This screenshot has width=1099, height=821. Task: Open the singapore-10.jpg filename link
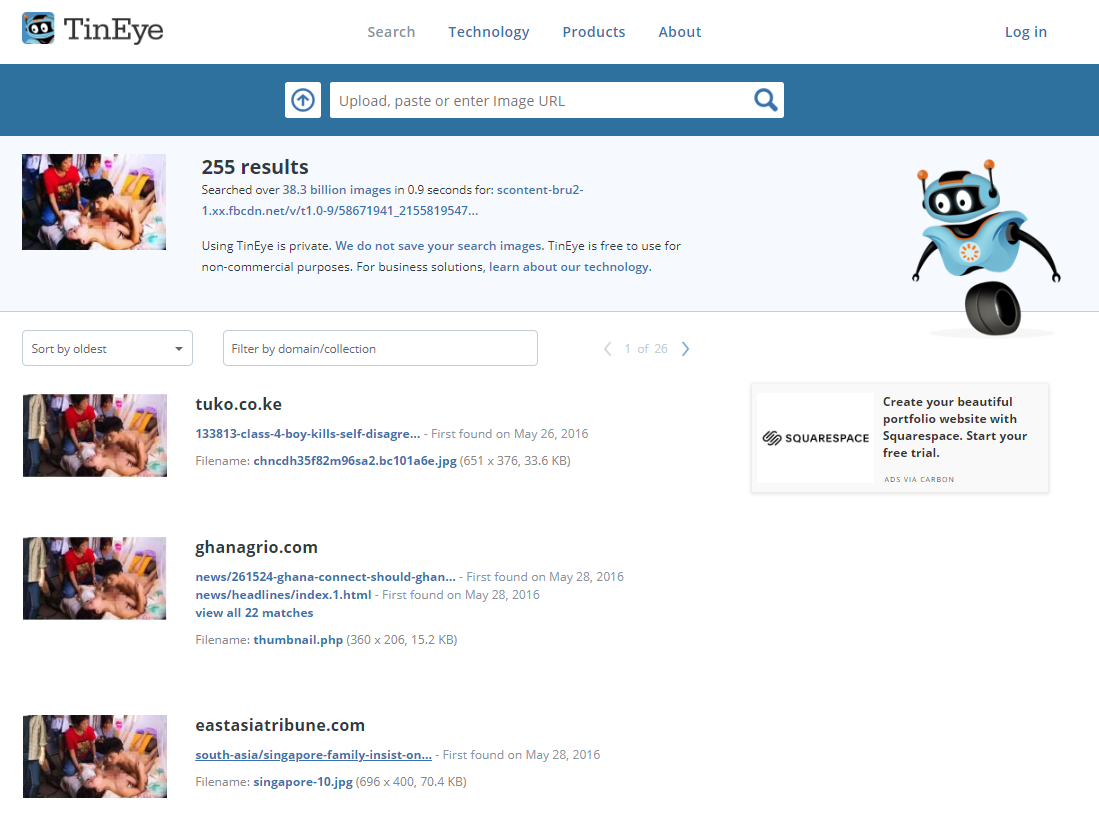pos(303,782)
